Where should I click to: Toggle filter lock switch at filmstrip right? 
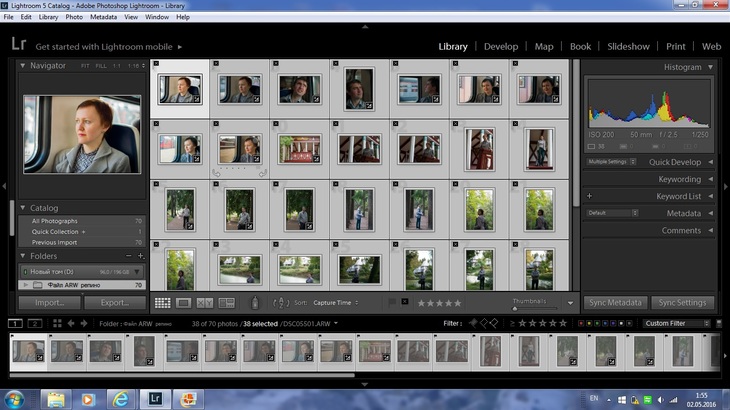719,323
